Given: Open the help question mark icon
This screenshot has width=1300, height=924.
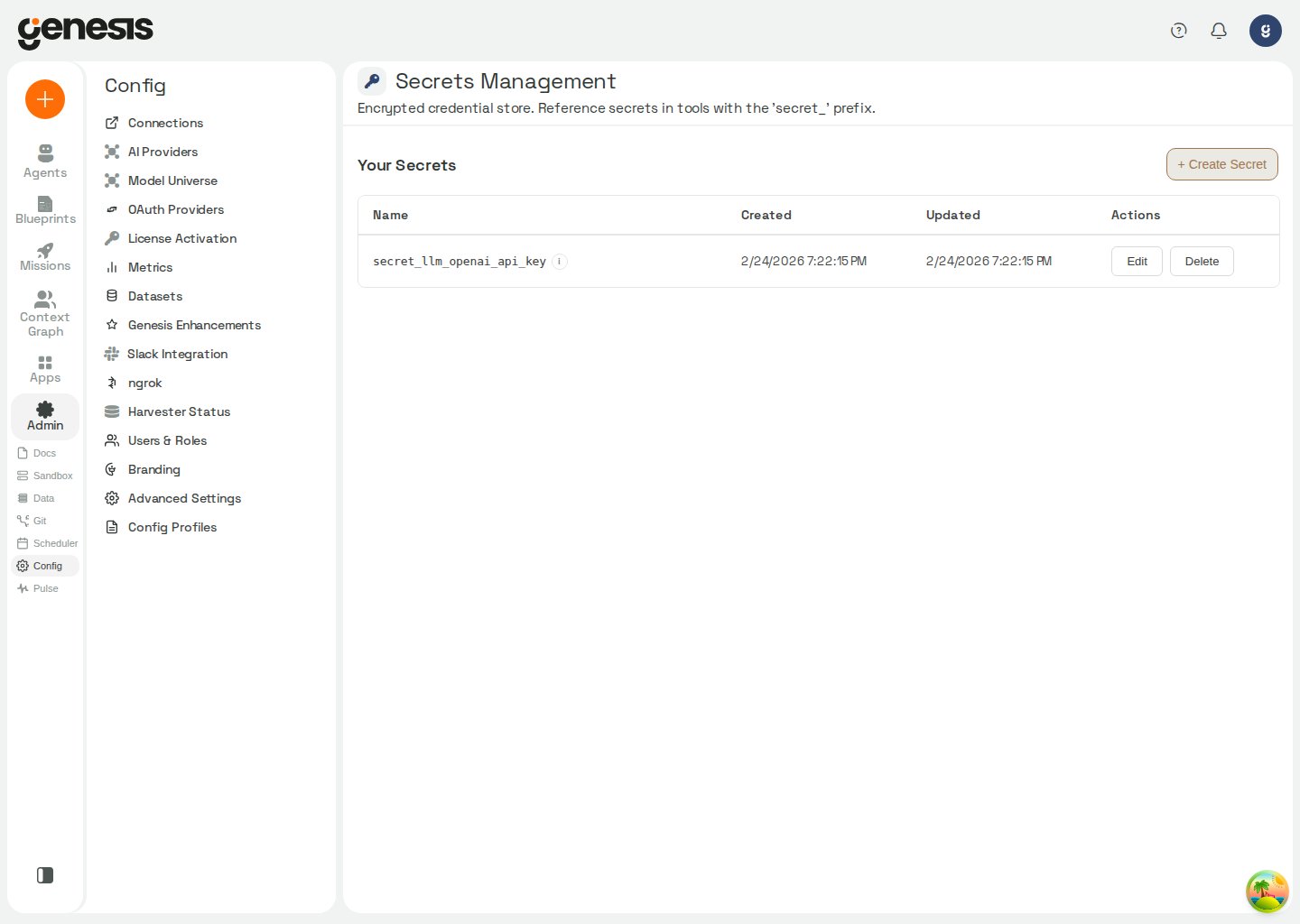Looking at the screenshot, I should 1179,31.
